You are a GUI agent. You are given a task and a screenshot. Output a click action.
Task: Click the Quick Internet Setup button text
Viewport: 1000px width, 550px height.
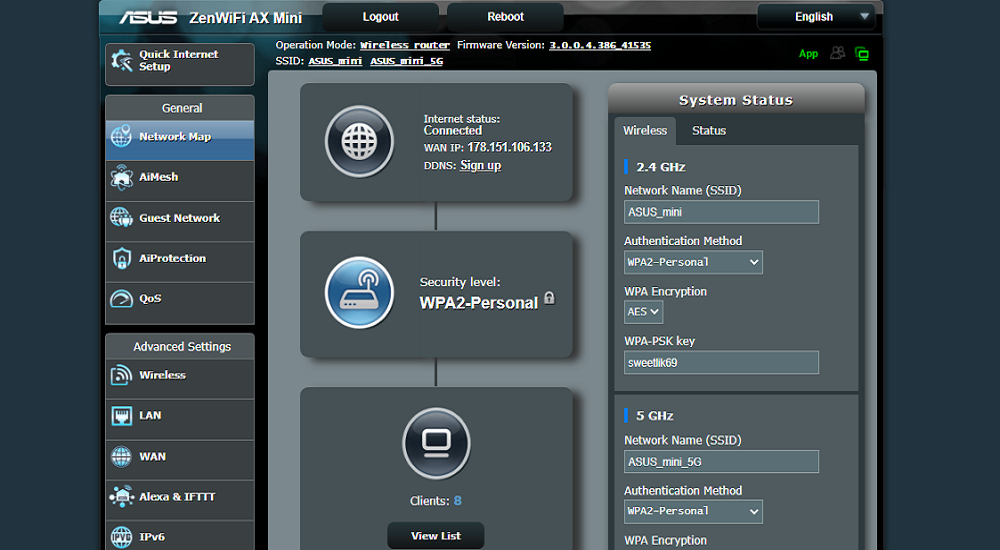click(x=179, y=61)
